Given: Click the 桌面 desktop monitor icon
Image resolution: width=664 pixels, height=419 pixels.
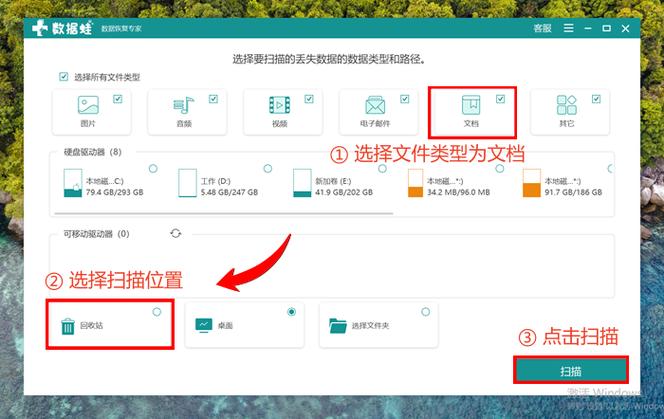Looking at the screenshot, I should pos(204,325).
